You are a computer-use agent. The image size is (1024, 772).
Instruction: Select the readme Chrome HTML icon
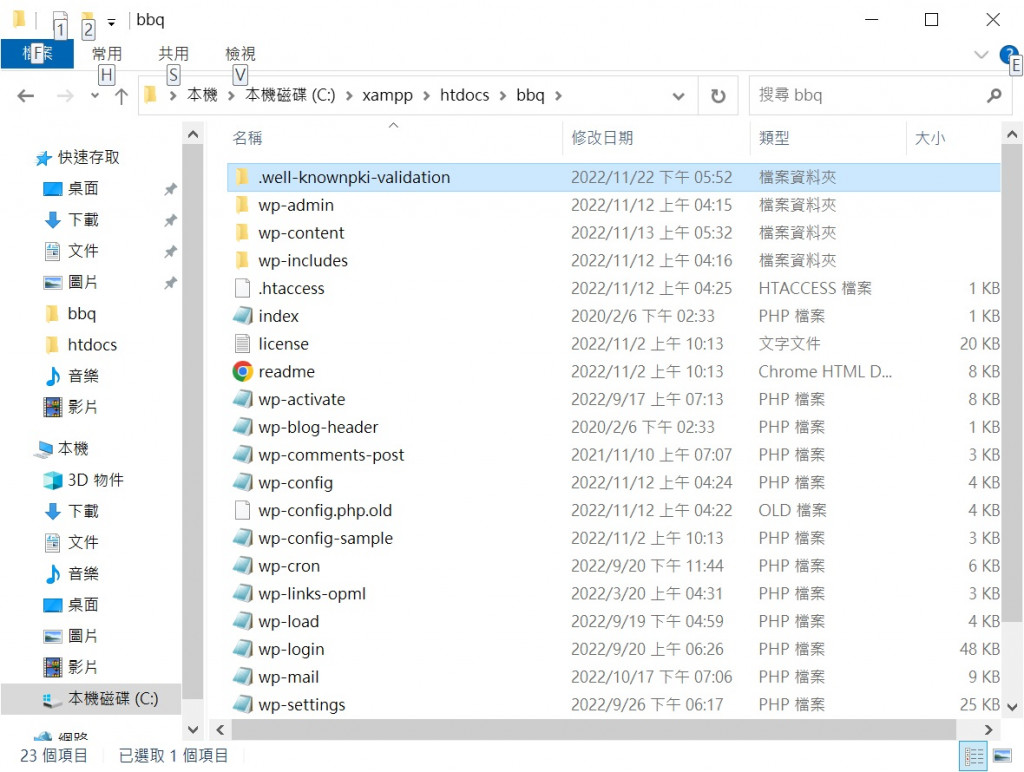click(242, 372)
